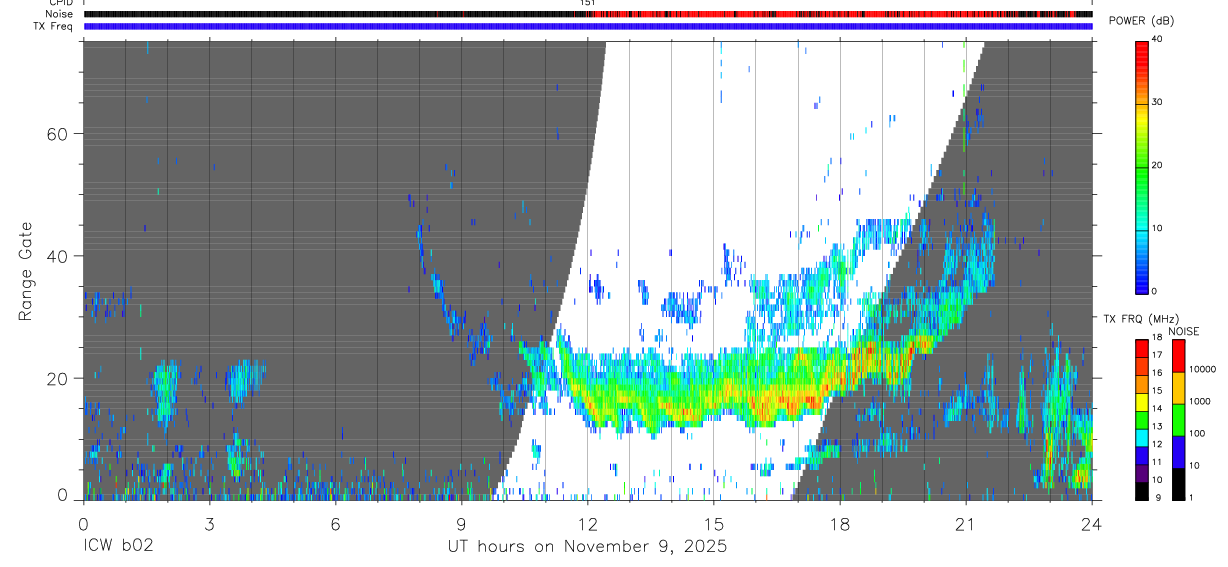This screenshot has height=567, width=1228.
Task: Click the '30' tick on the POWER scale
Action: click(x=1158, y=103)
